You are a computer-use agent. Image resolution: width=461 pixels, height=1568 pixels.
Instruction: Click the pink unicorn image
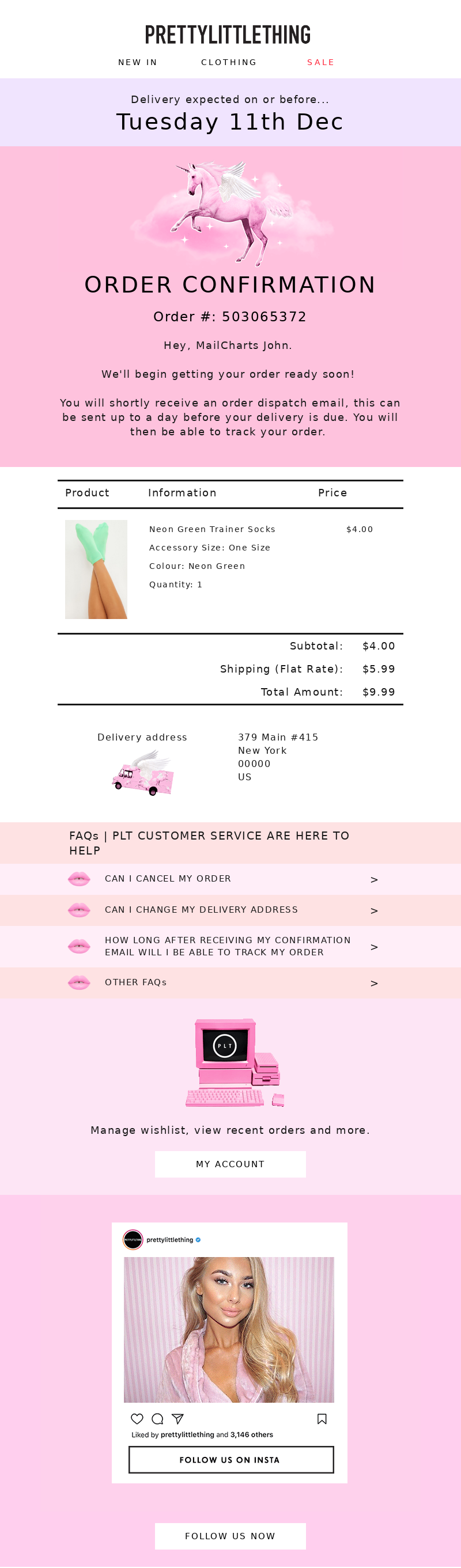[232, 210]
